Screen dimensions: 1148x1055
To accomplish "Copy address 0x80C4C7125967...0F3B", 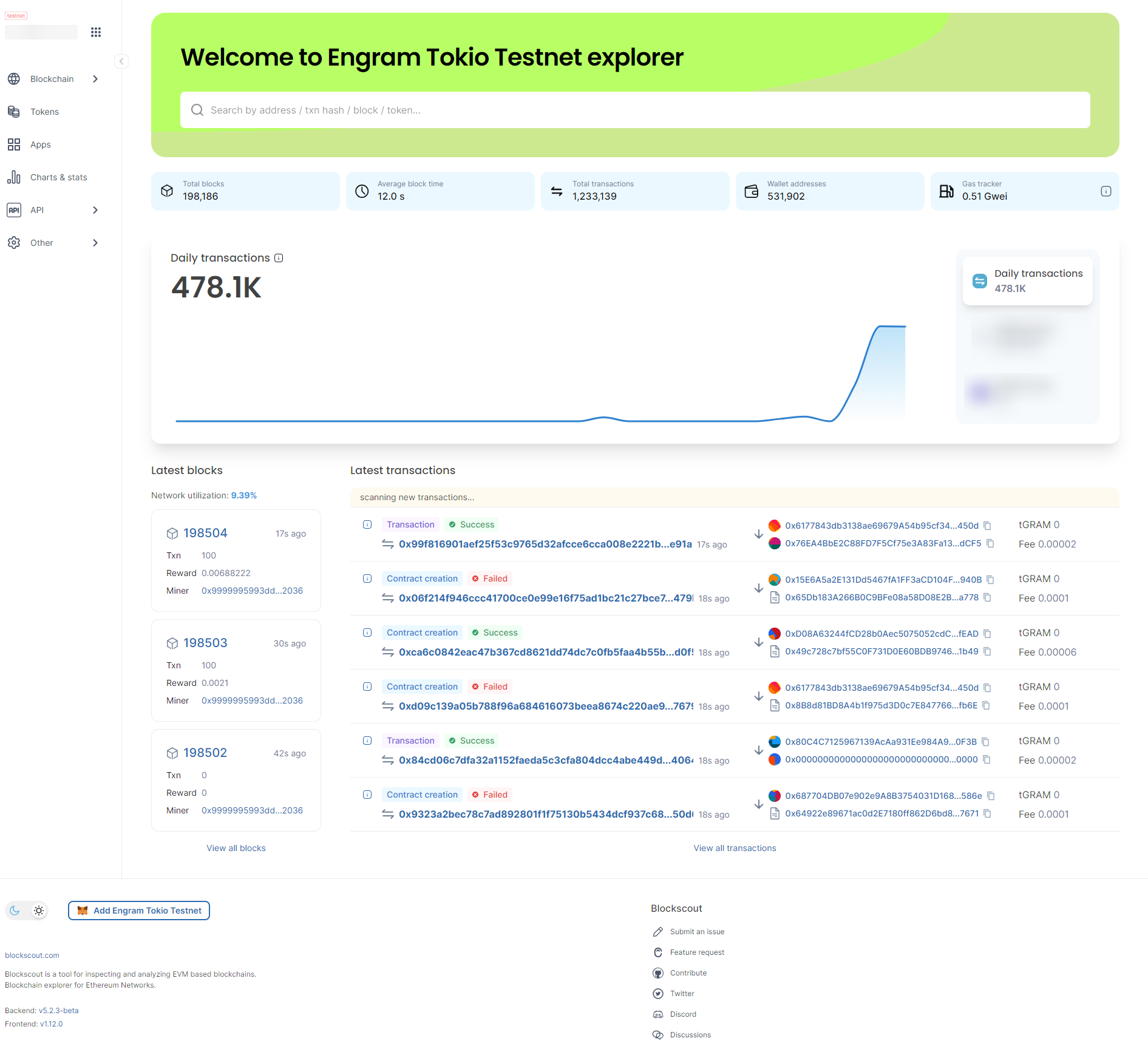I will tap(986, 742).
